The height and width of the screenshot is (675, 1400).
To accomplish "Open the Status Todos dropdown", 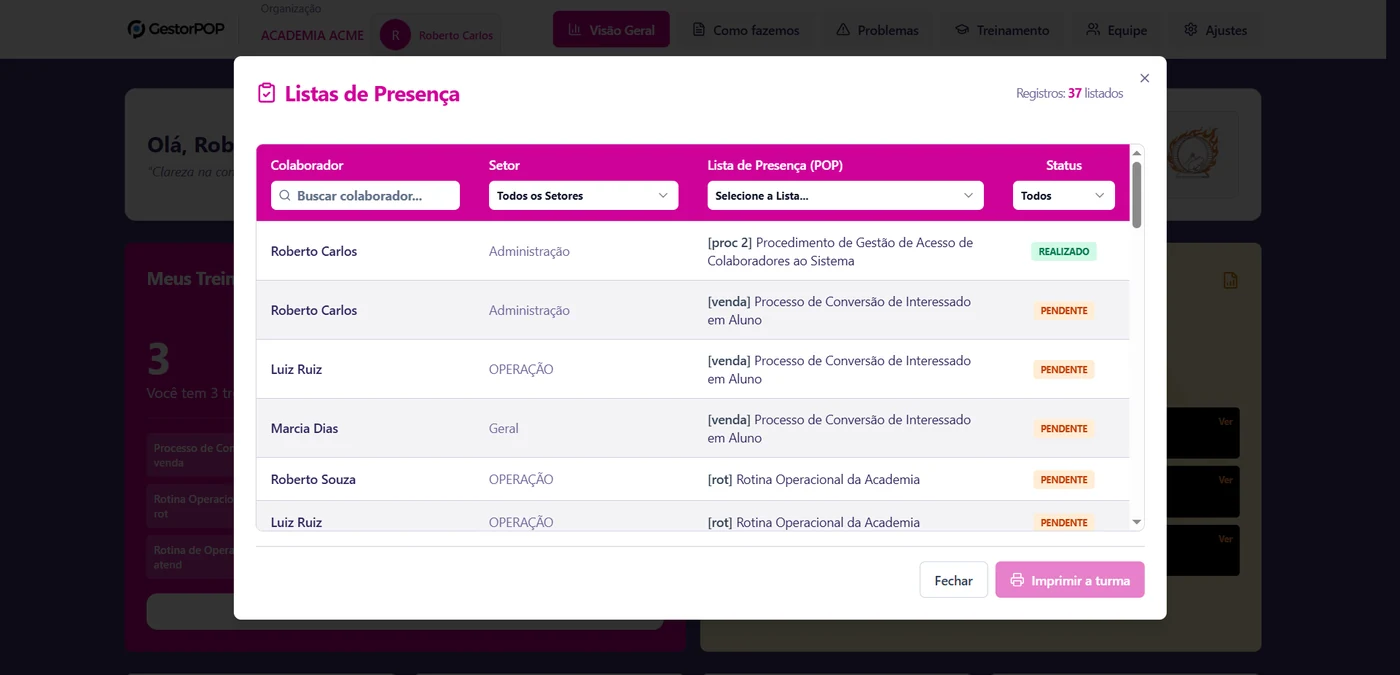I will (1063, 196).
